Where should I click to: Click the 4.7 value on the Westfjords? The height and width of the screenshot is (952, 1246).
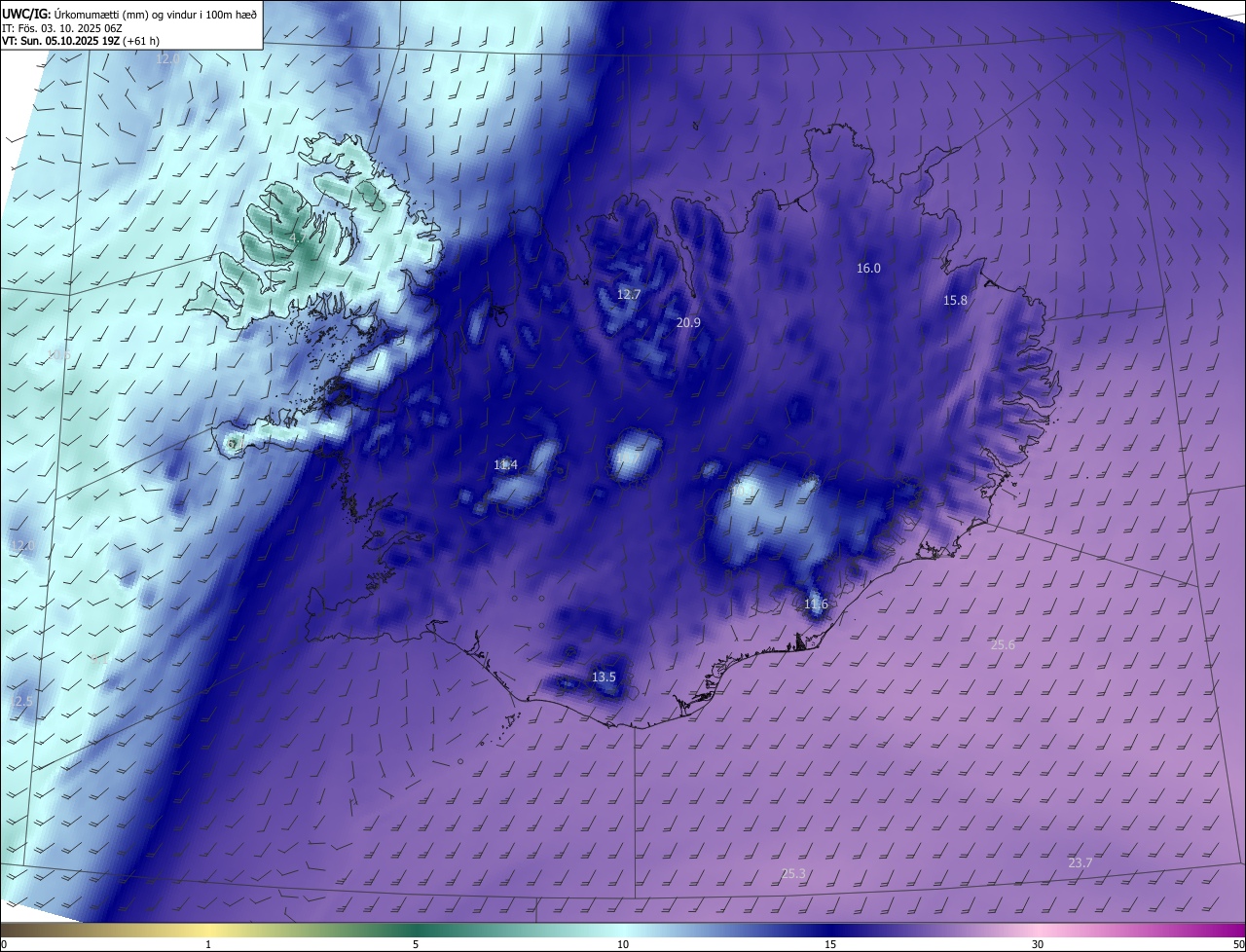click(297, 237)
